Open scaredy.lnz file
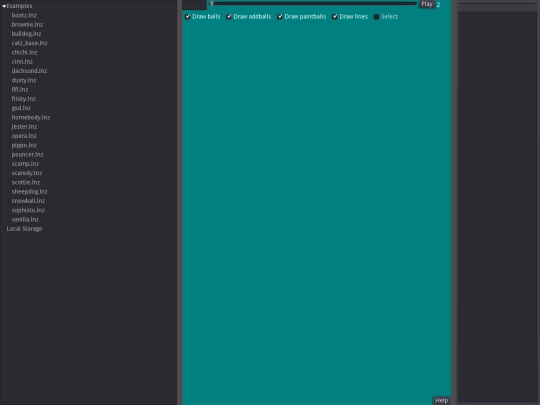This screenshot has height=405, width=540. pos(27,173)
